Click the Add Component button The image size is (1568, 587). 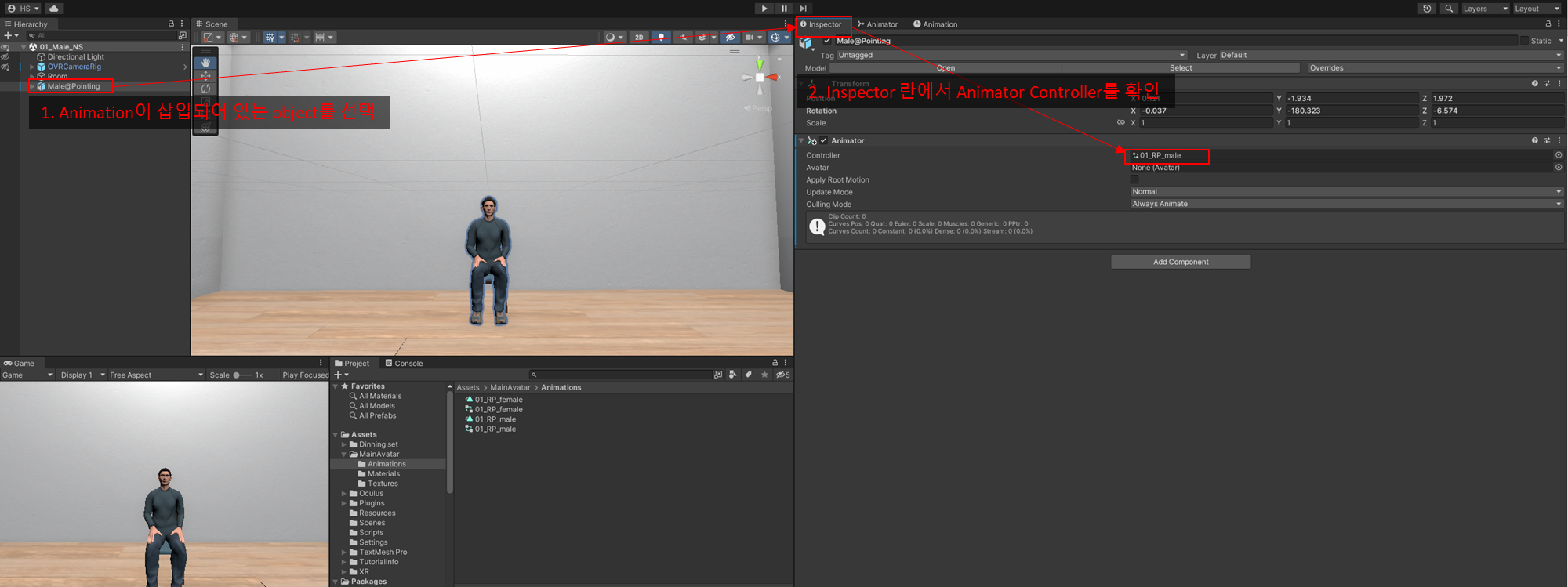pyautogui.click(x=1181, y=262)
